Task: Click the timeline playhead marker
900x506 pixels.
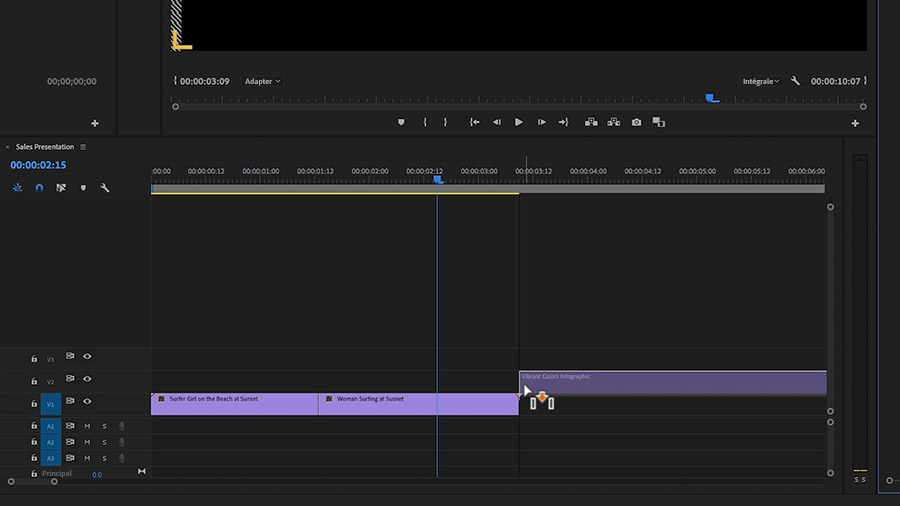Action: (x=438, y=180)
